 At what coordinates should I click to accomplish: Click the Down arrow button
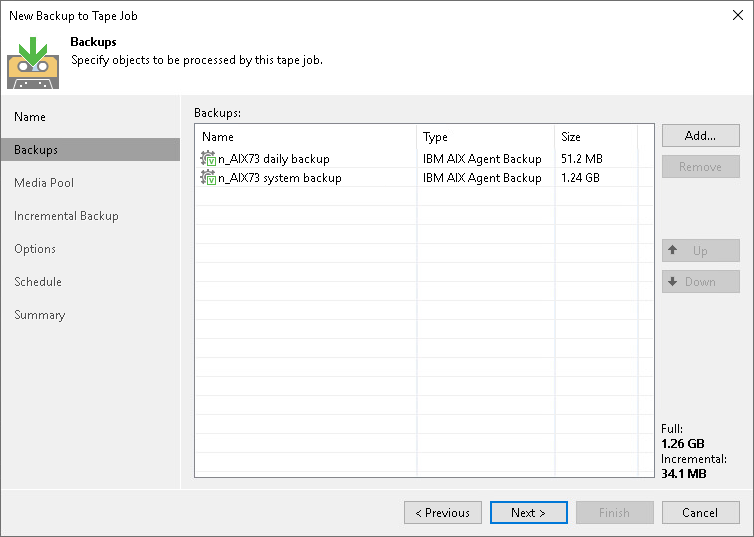700,282
